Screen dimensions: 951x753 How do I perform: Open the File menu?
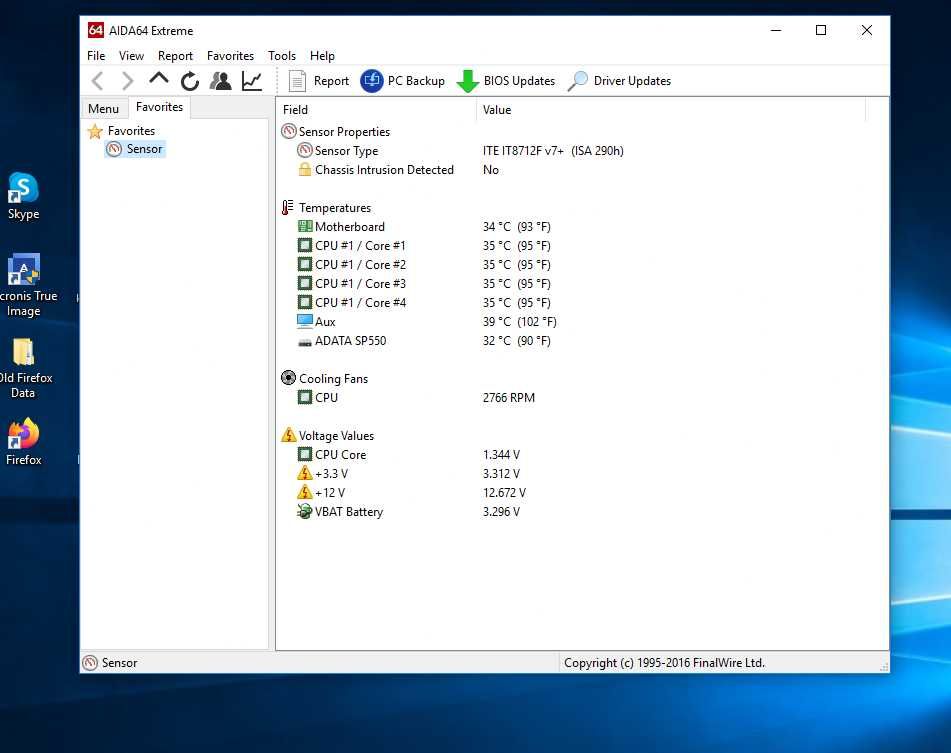click(x=96, y=56)
